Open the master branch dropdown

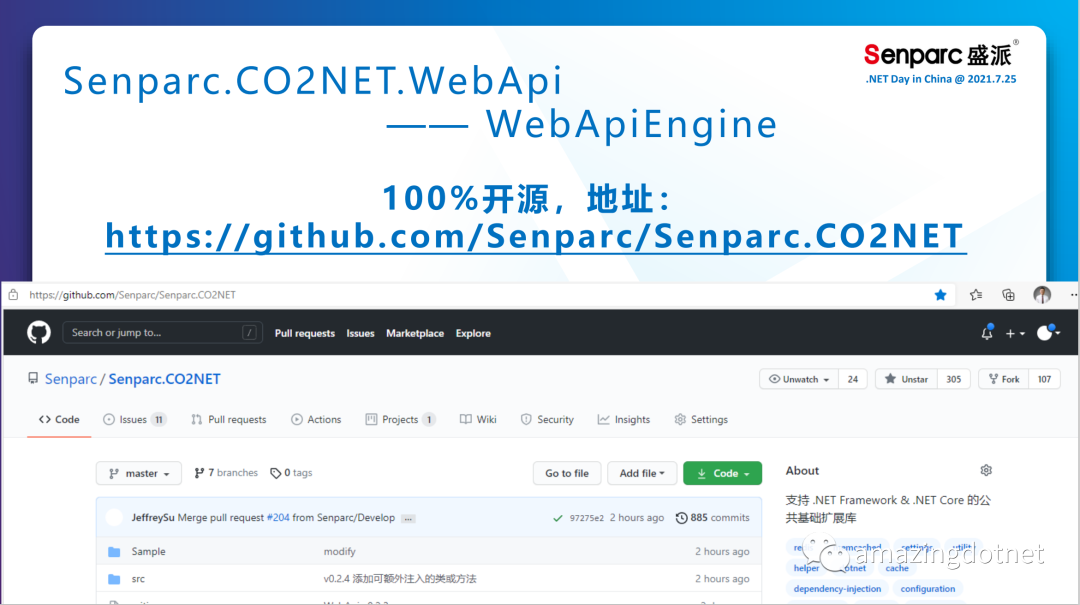pos(138,473)
